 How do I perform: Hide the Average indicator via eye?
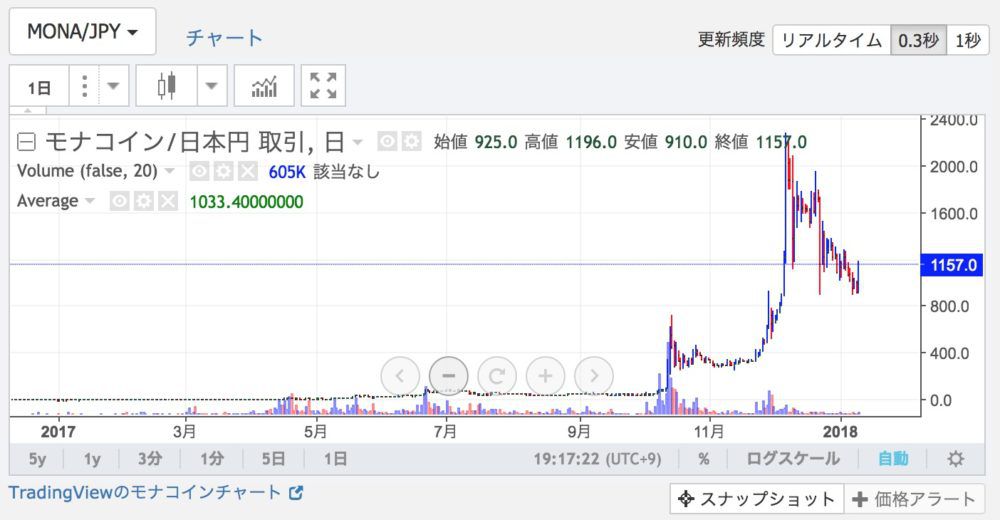click(119, 202)
